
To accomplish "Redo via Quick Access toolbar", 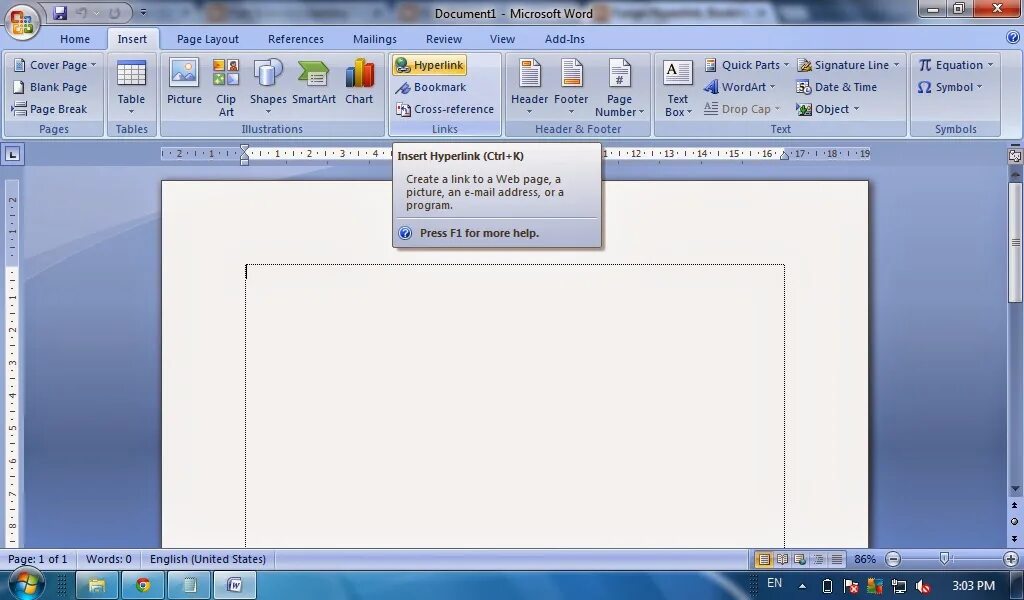I will [x=114, y=12].
